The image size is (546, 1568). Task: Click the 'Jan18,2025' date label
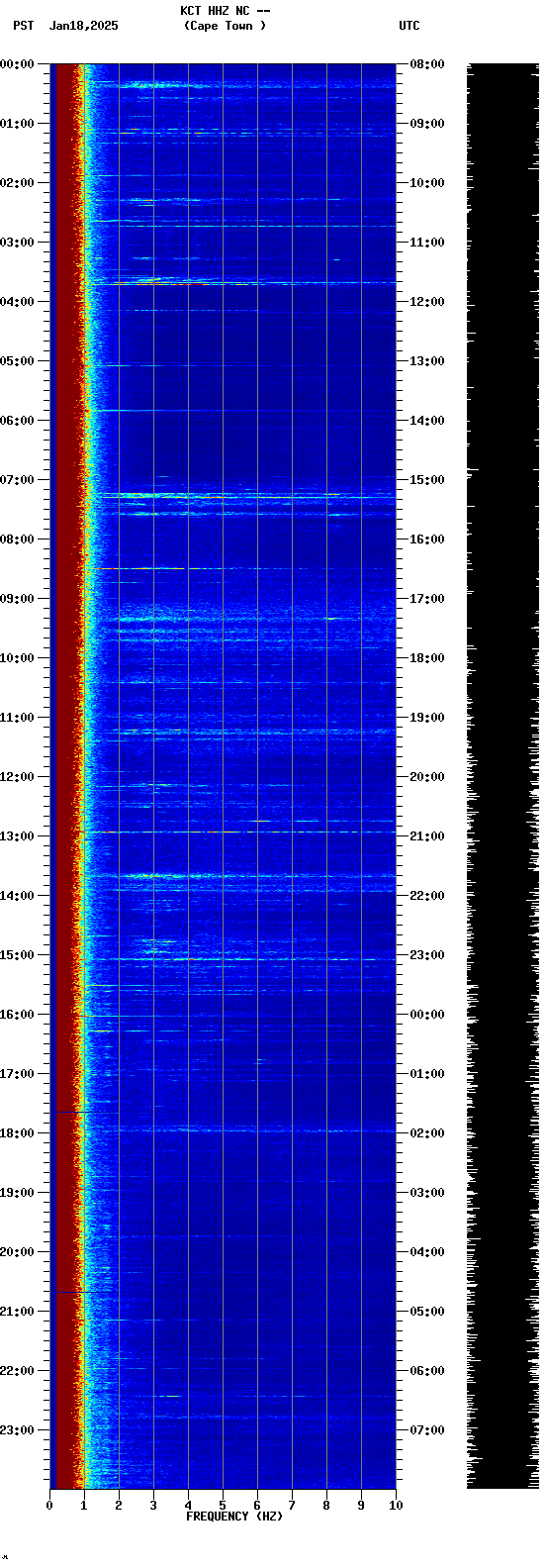tap(83, 26)
